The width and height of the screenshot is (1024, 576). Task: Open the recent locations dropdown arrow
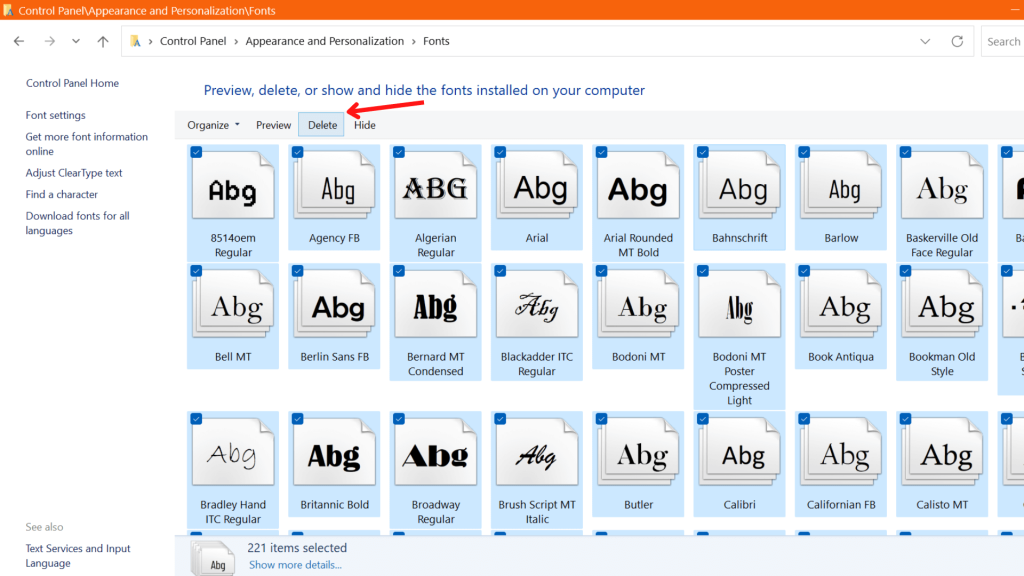[x=76, y=41]
